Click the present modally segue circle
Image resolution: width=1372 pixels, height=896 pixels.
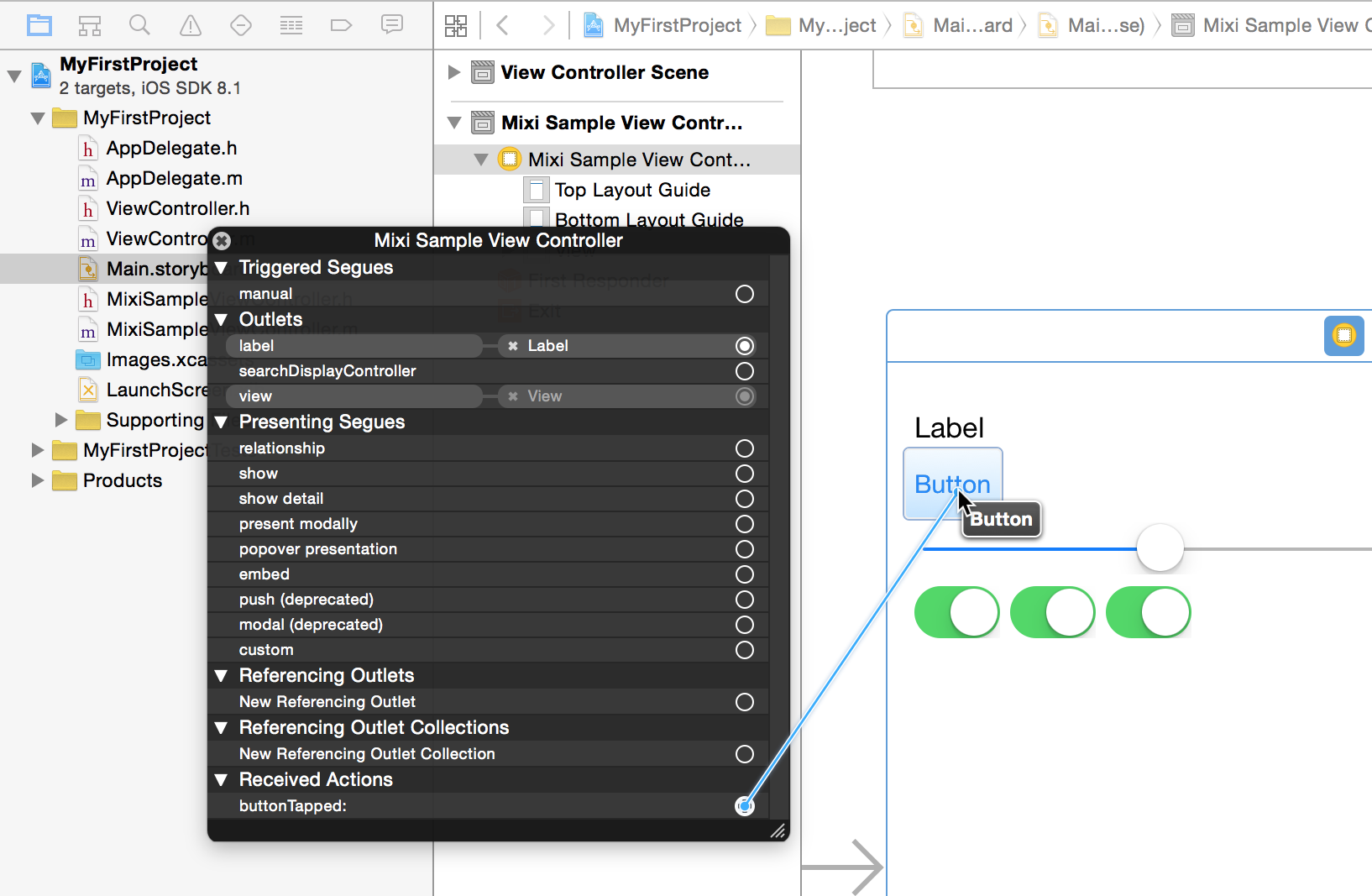tap(745, 524)
